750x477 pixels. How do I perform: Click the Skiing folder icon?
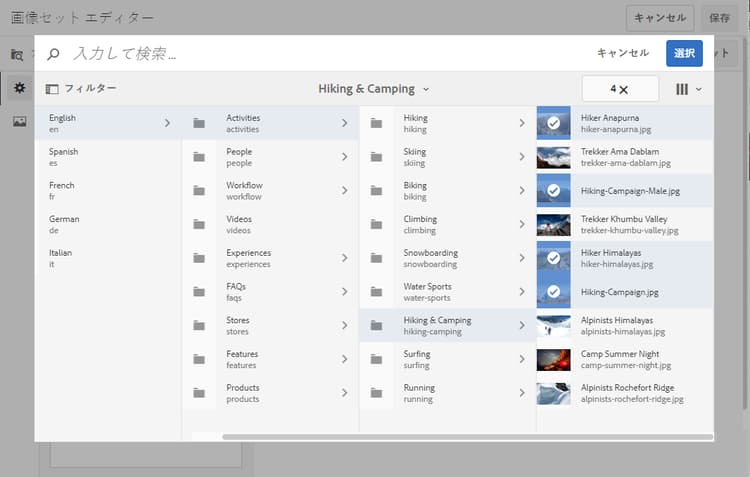tap(376, 157)
